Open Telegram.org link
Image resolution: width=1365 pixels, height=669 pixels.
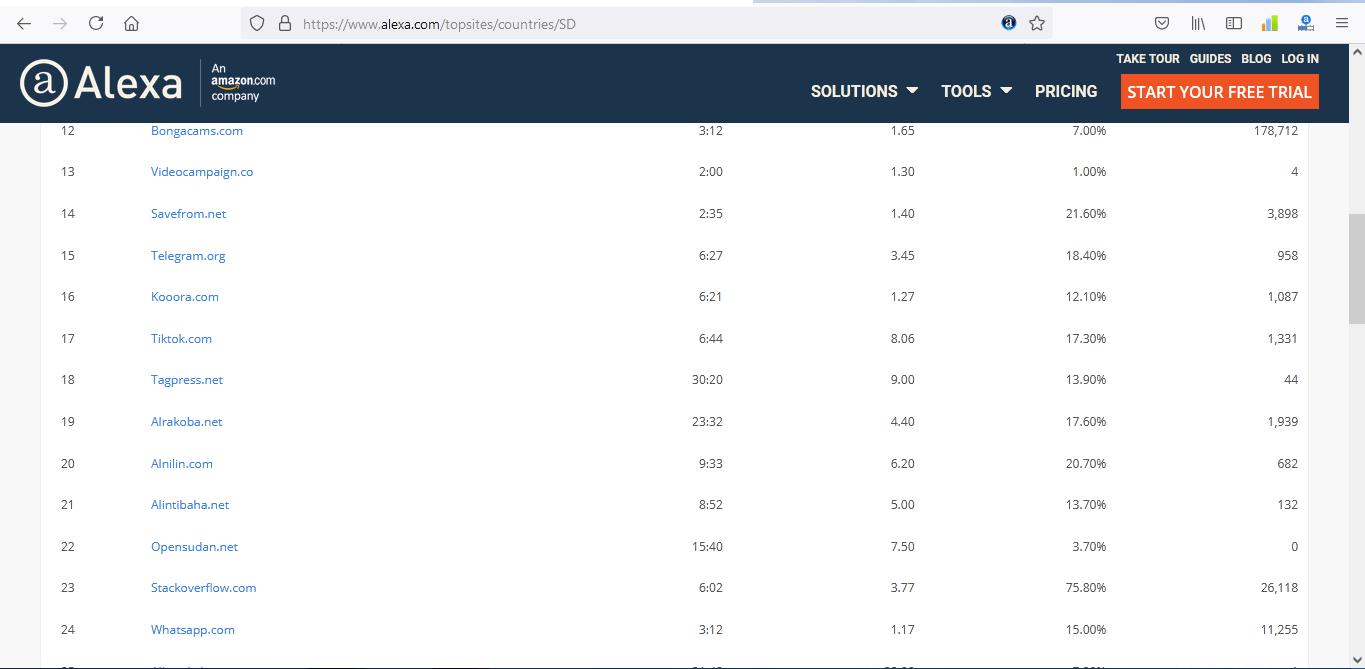(x=188, y=256)
